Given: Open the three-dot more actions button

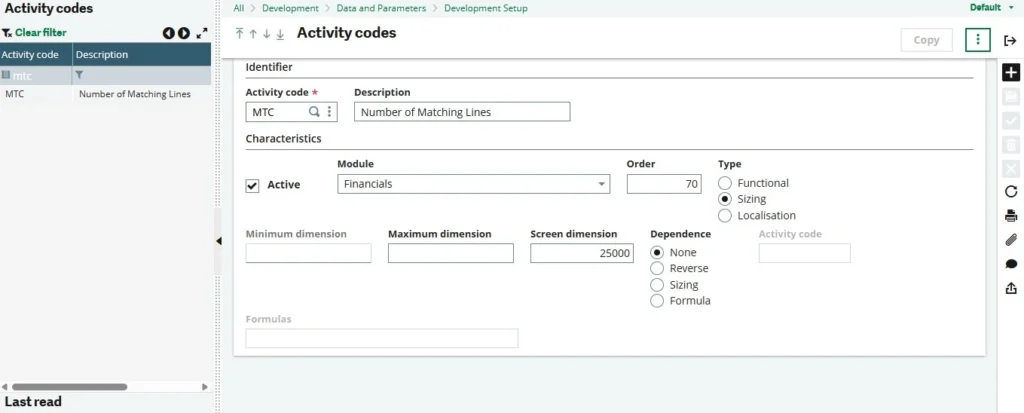Looking at the screenshot, I should 978,40.
